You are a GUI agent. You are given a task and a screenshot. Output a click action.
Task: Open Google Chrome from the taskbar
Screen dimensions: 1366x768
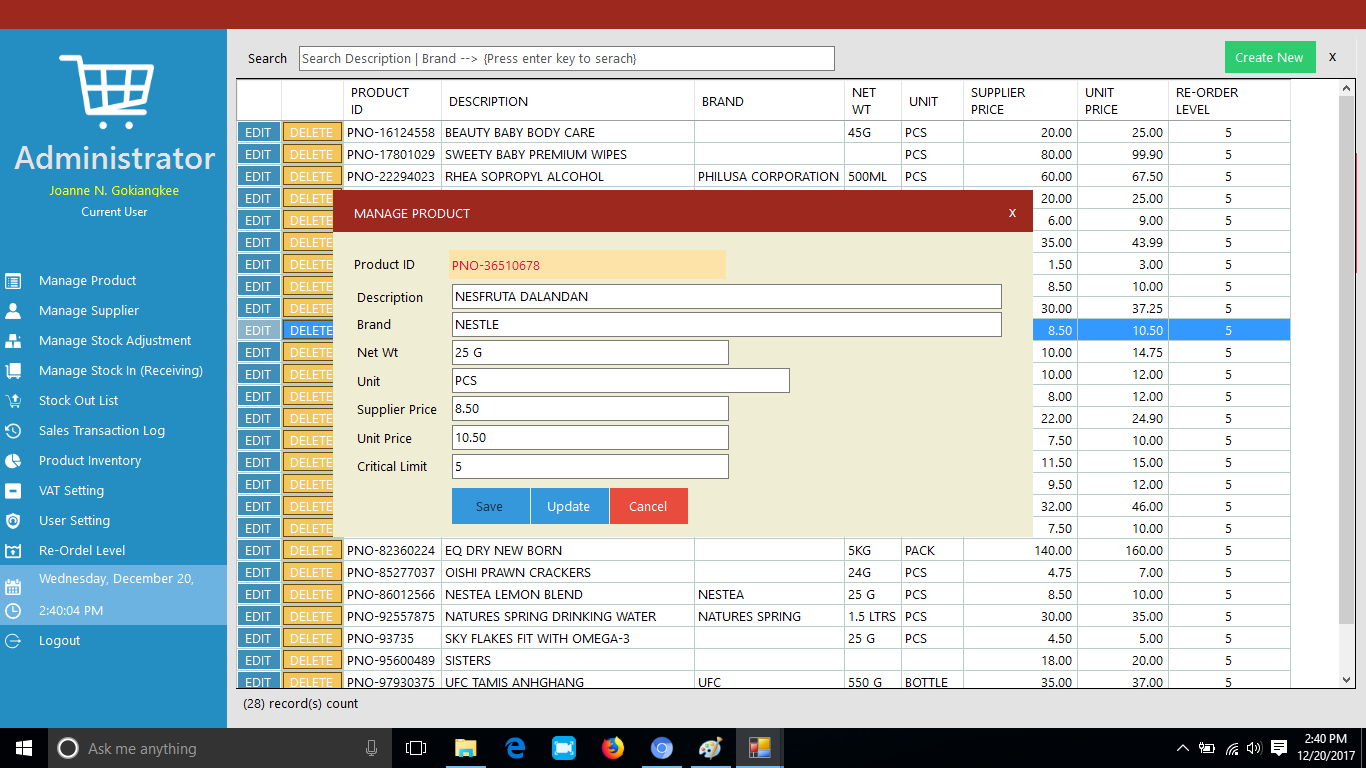(x=662, y=747)
